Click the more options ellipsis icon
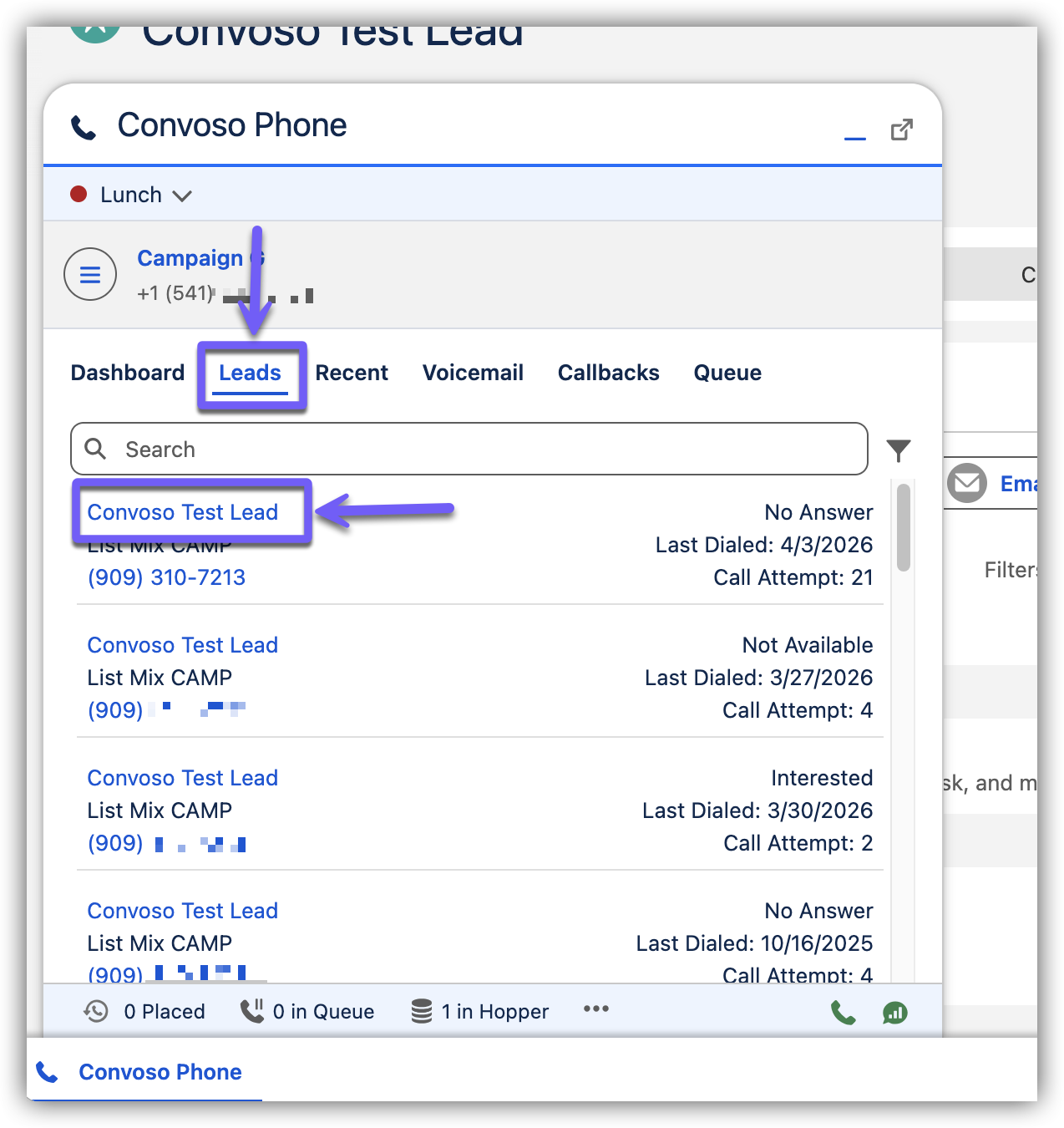Viewport: 1064px width, 1128px height. tap(596, 1009)
